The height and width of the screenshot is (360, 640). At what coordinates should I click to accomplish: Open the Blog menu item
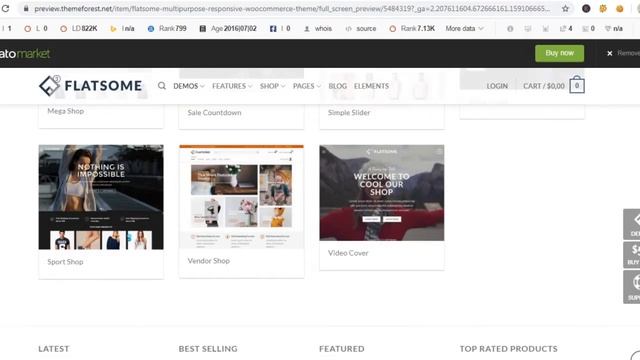point(338,86)
